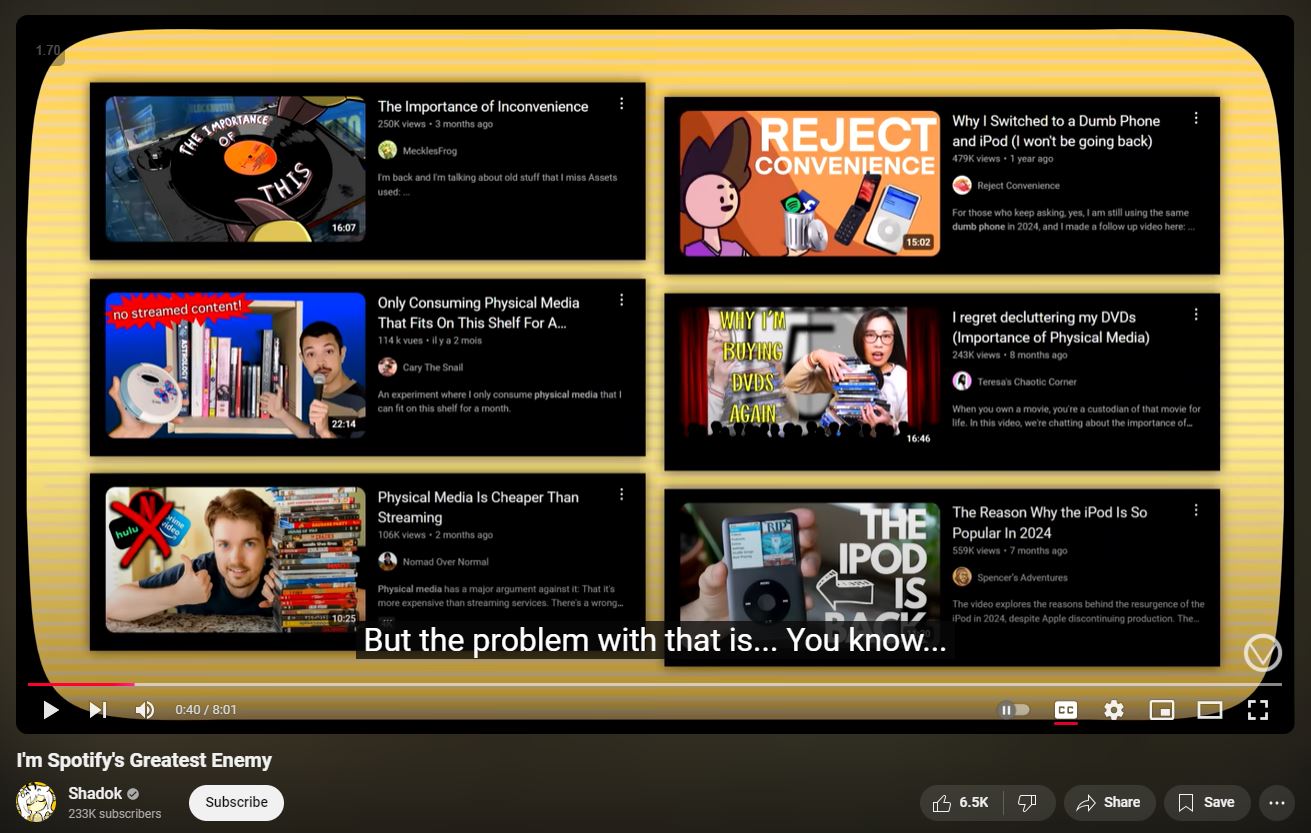The height and width of the screenshot is (833, 1311).
Task: Click 'Physical Media Is Cheaper Than Streaming' title
Action: [478, 507]
